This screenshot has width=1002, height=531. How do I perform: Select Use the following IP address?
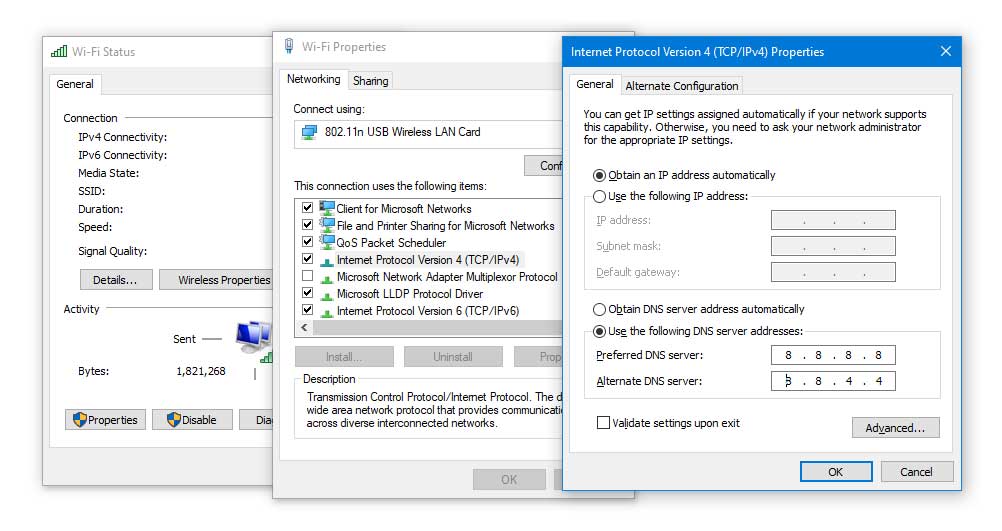coord(599,196)
